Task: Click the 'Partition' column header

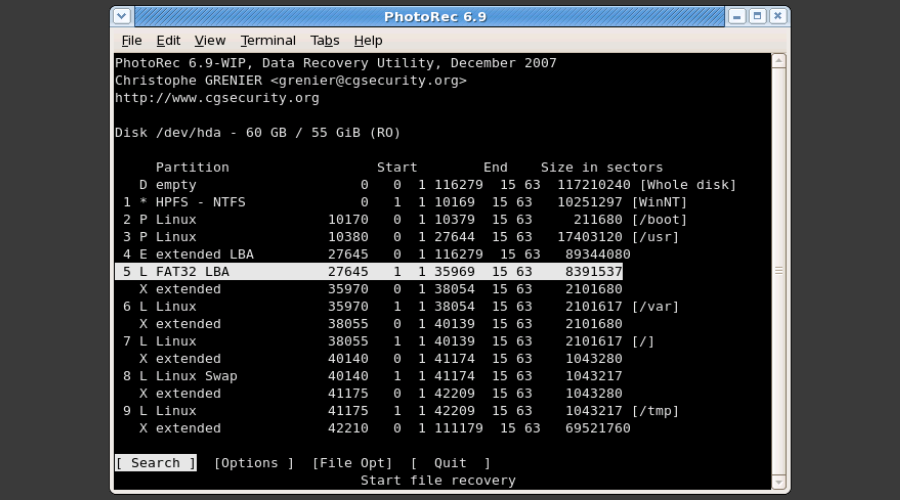Action: point(192,167)
